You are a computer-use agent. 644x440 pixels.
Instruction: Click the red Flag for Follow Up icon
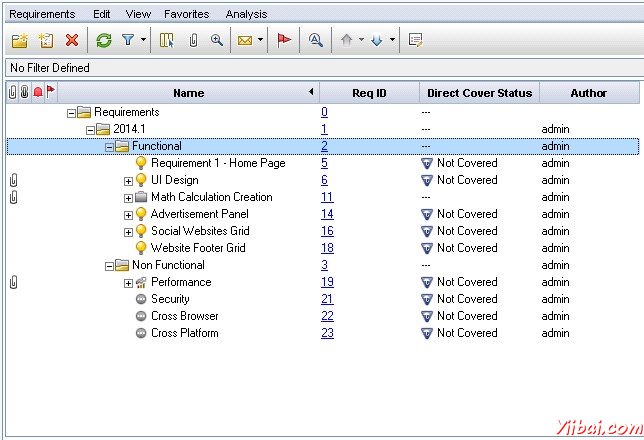click(284, 40)
